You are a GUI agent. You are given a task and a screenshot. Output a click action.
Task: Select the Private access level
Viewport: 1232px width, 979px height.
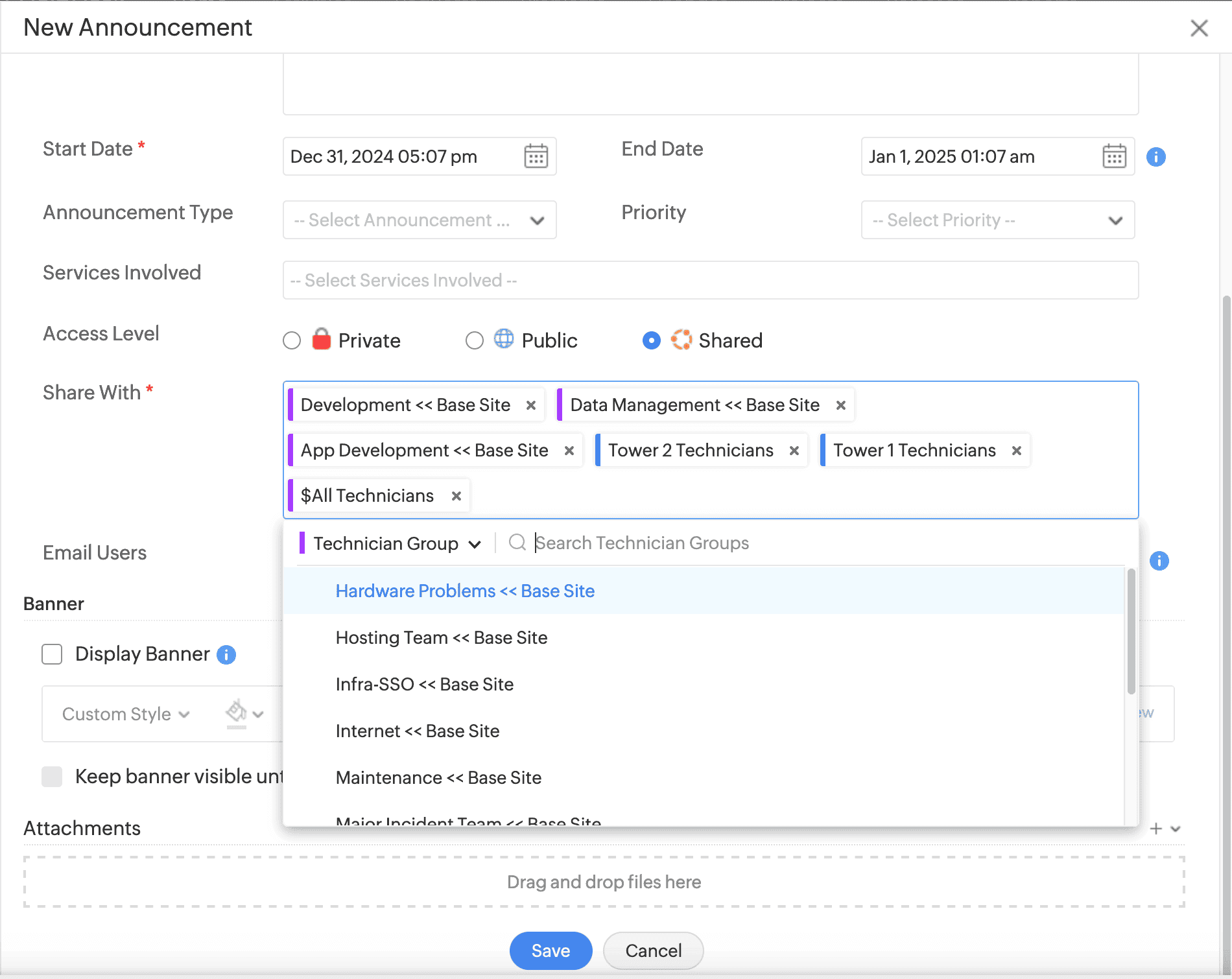click(292, 340)
